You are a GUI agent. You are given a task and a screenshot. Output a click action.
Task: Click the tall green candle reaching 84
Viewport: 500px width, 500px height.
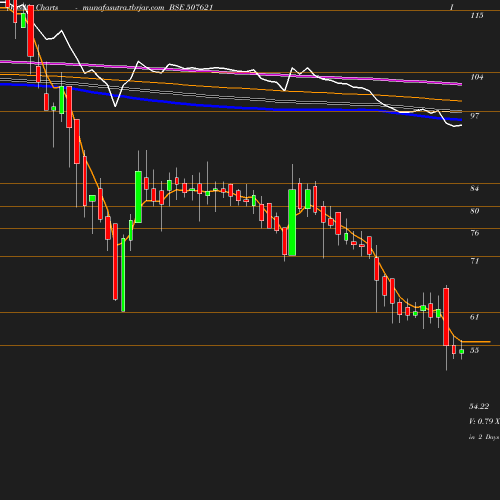tap(292, 222)
